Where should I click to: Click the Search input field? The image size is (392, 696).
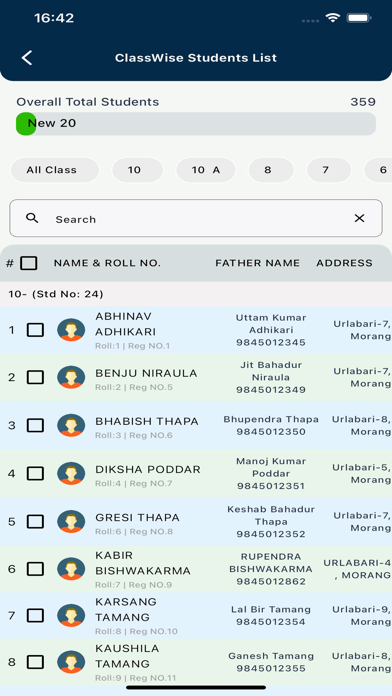coord(196,218)
